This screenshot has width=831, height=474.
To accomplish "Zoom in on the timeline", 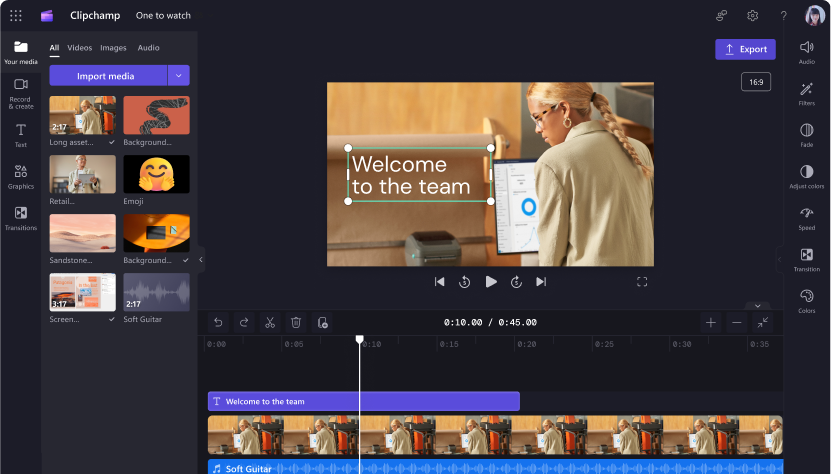I will (x=711, y=322).
